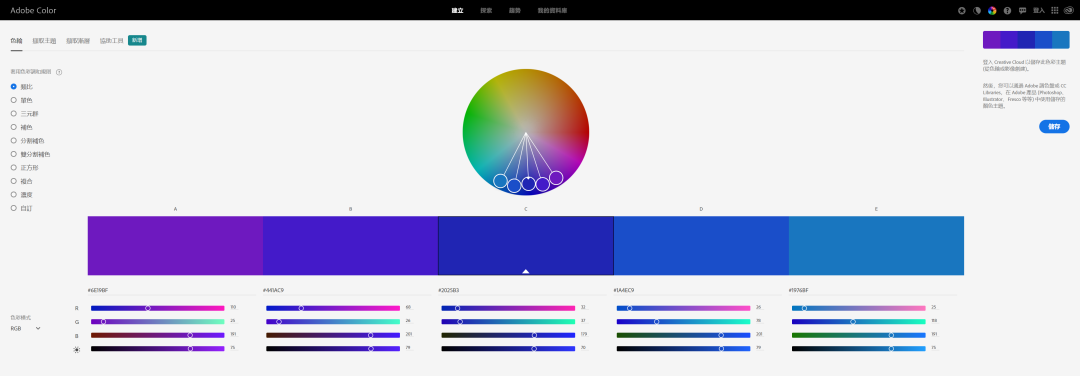The width and height of the screenshot is (1080, 376).
Task: Click the base color triangle marker under swatch C
Action: coord(526,271)
